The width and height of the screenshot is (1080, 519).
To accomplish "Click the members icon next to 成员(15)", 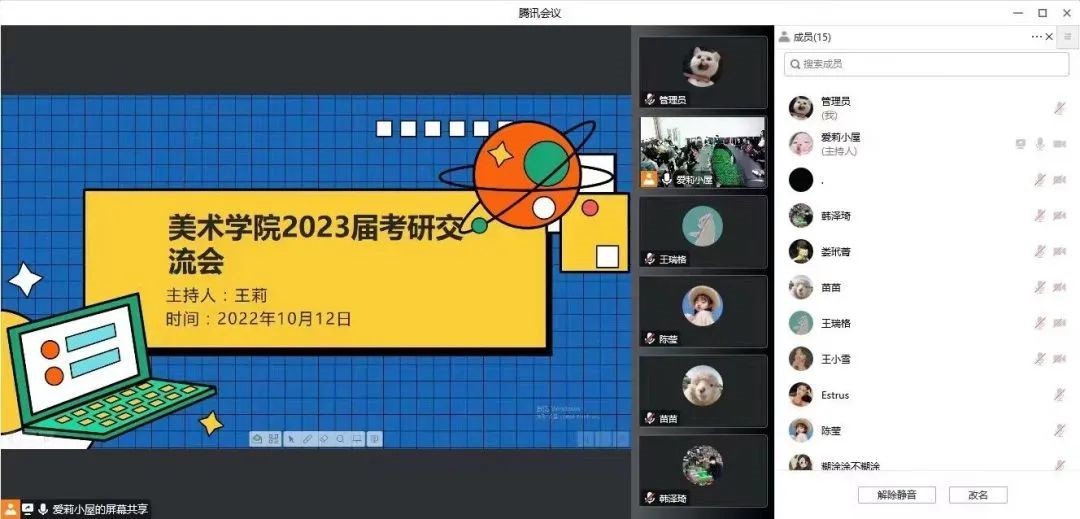I will point(784,37).
